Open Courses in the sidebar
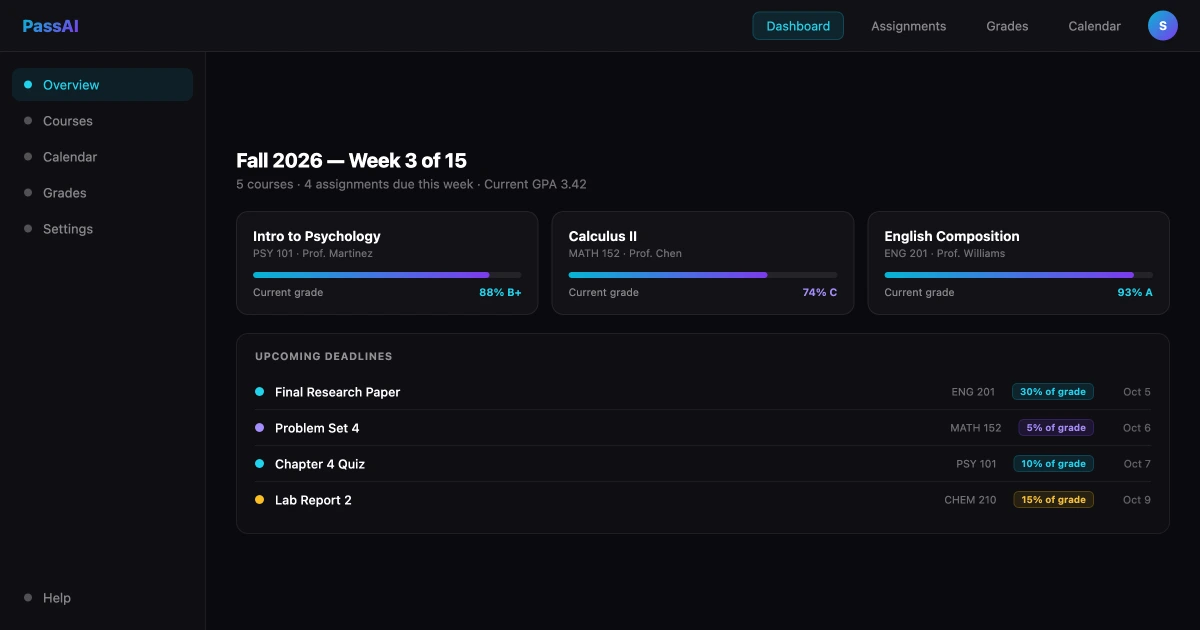 [102, 121]
